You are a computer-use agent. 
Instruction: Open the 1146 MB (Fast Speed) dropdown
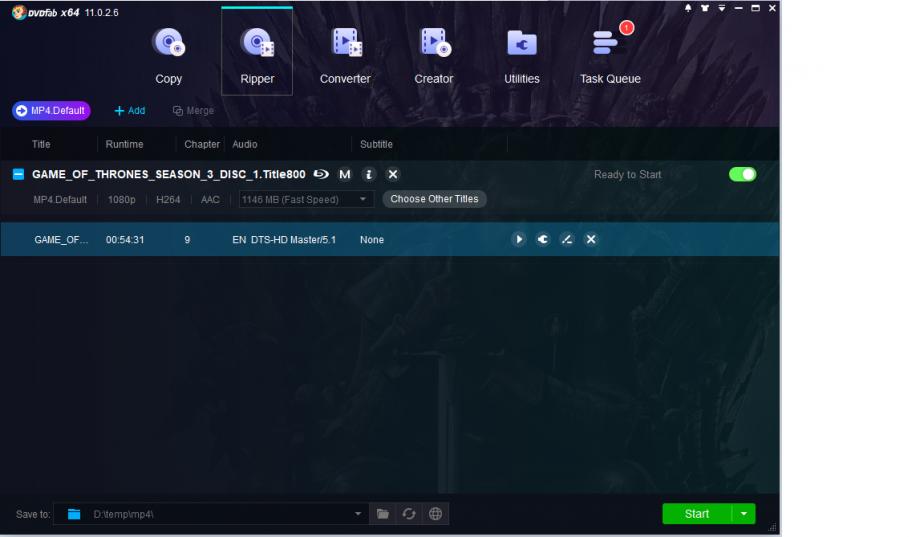coord(306,199)
